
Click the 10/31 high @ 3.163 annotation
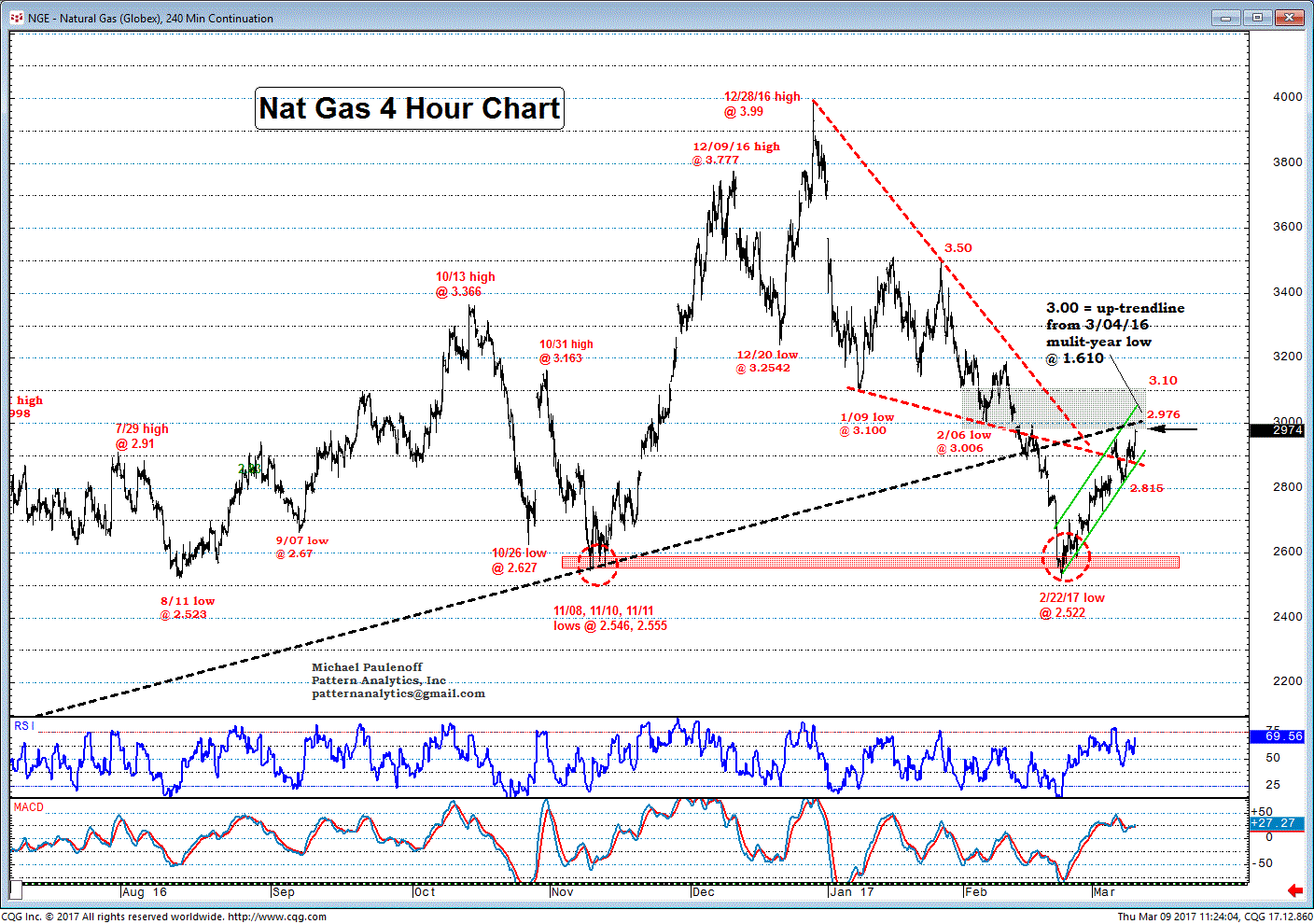[x=566, y=351]
